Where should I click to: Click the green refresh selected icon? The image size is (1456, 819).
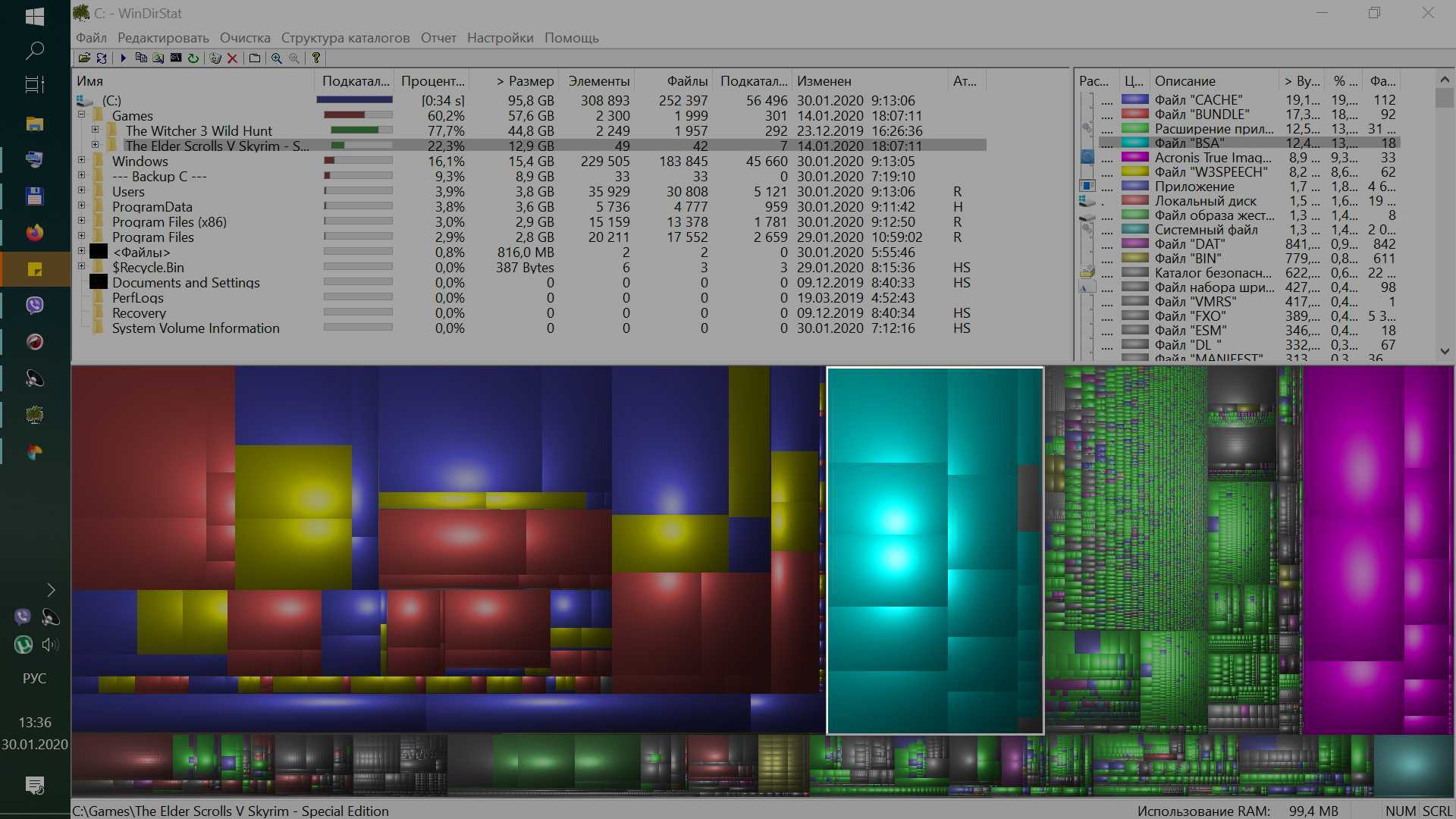pos(193,58)
